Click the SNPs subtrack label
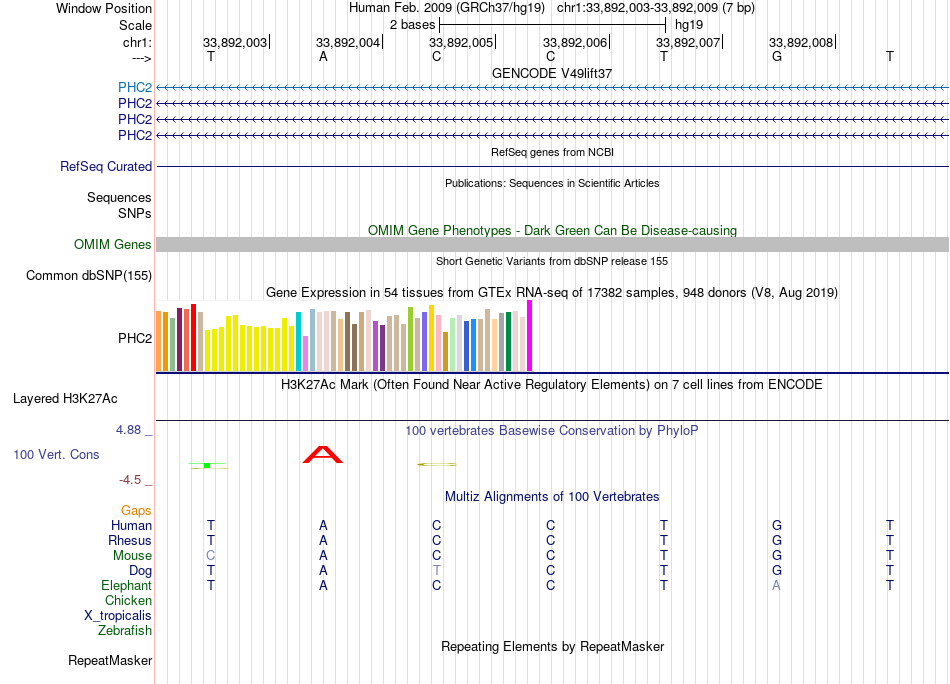Screen dimensions: 950x684 tap(135, 213)
